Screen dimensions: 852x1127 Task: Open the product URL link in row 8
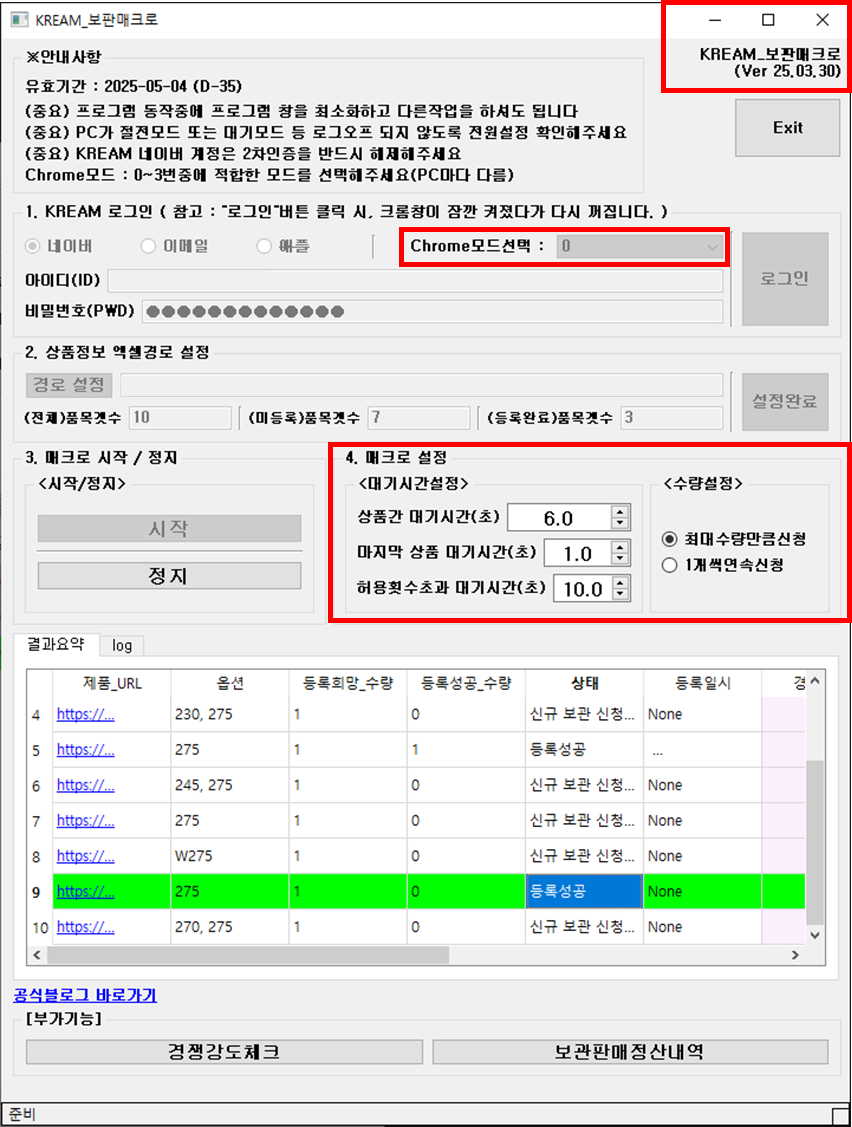click(x=86, y=856)
